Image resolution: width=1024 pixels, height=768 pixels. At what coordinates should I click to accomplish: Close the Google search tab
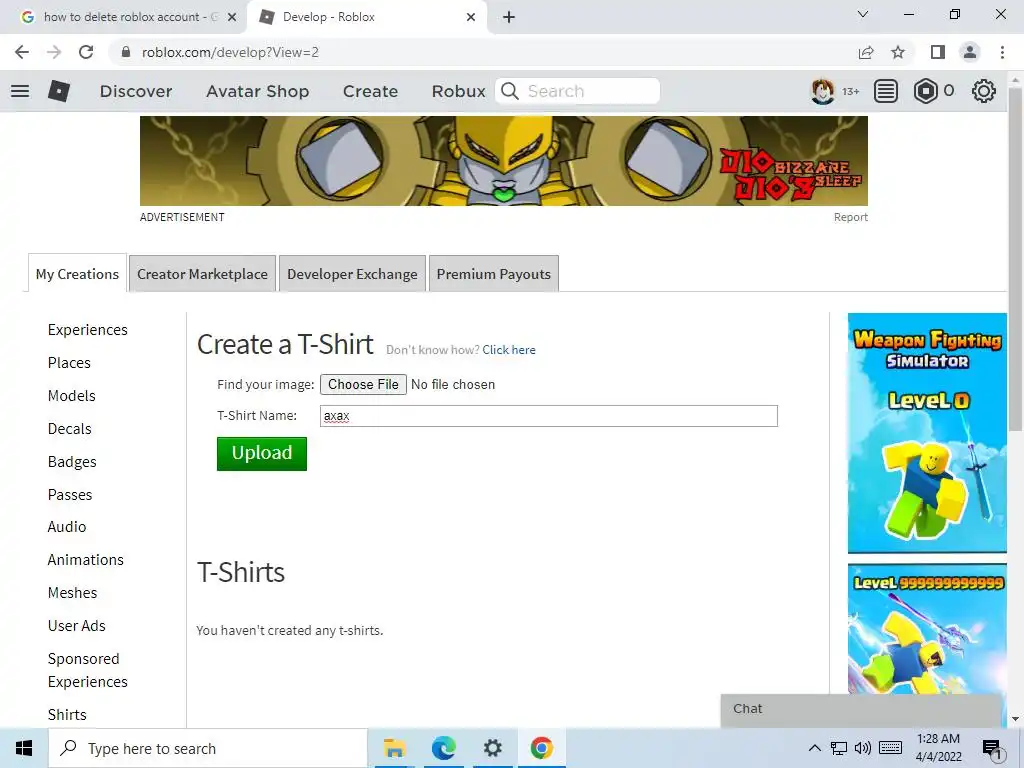point(232,18)
